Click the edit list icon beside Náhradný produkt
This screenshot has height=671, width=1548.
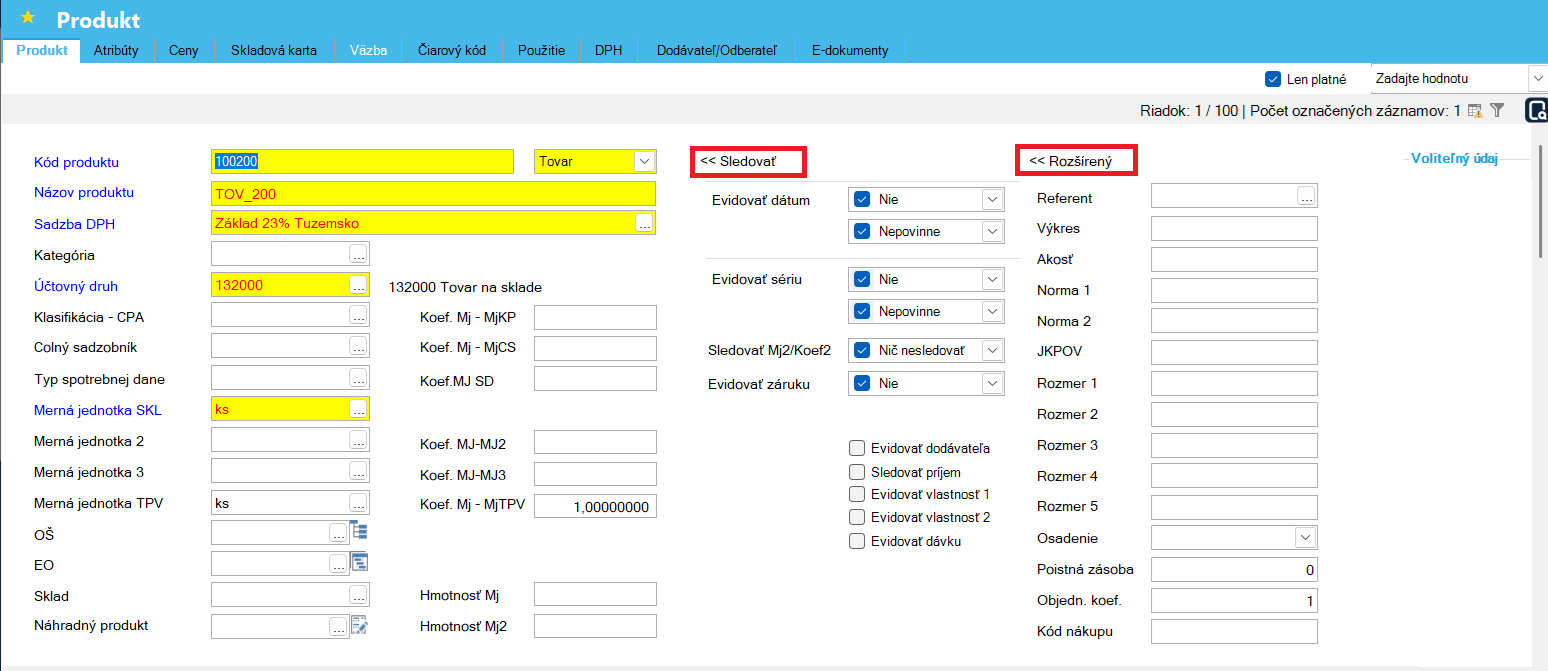(359, 626)
